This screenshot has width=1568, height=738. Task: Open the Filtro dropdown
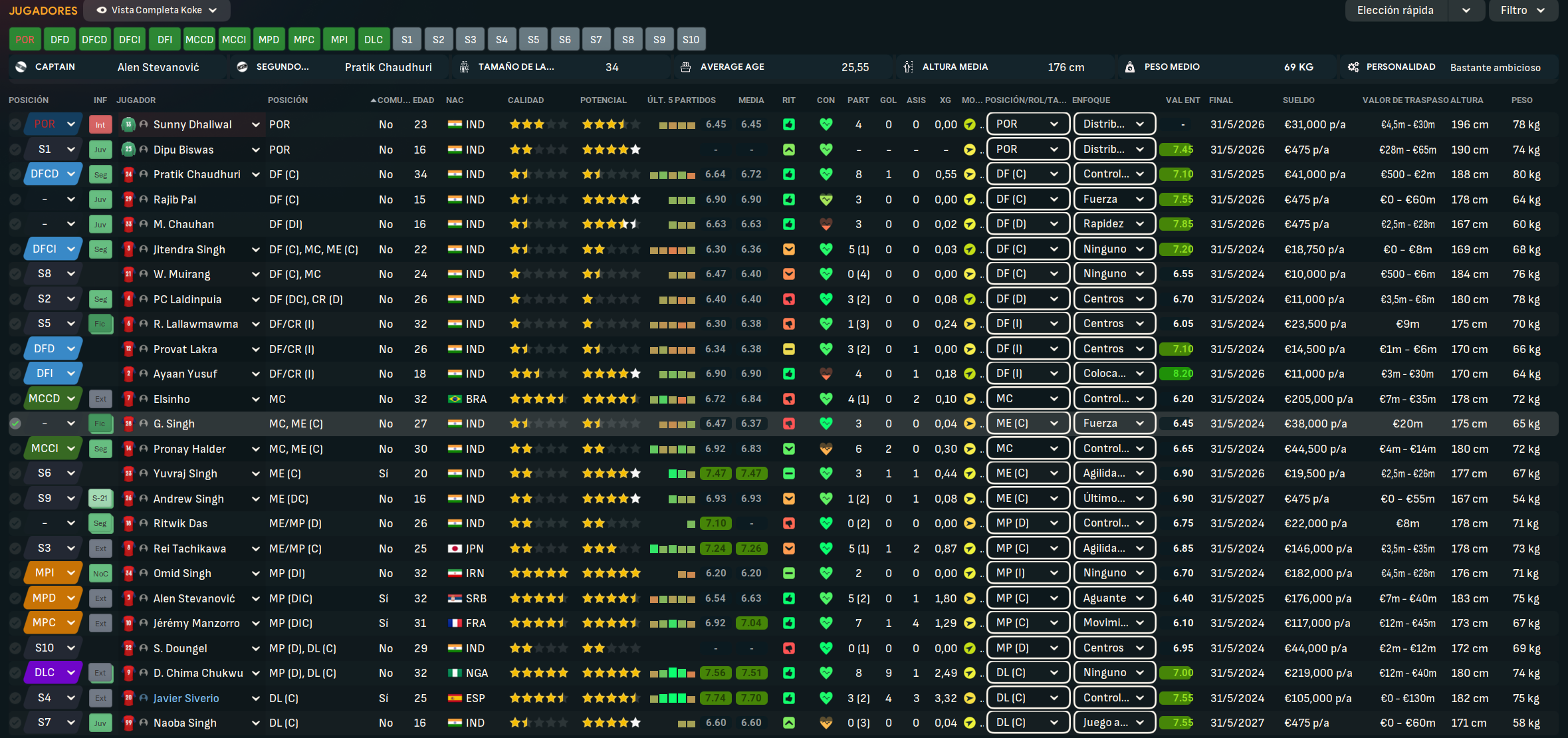1523,10
